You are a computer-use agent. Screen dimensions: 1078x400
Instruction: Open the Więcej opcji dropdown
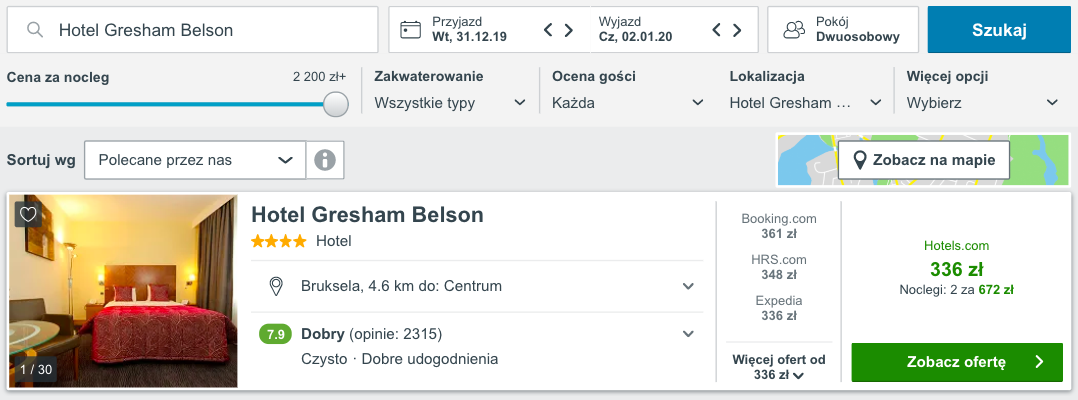coord(982,102)
